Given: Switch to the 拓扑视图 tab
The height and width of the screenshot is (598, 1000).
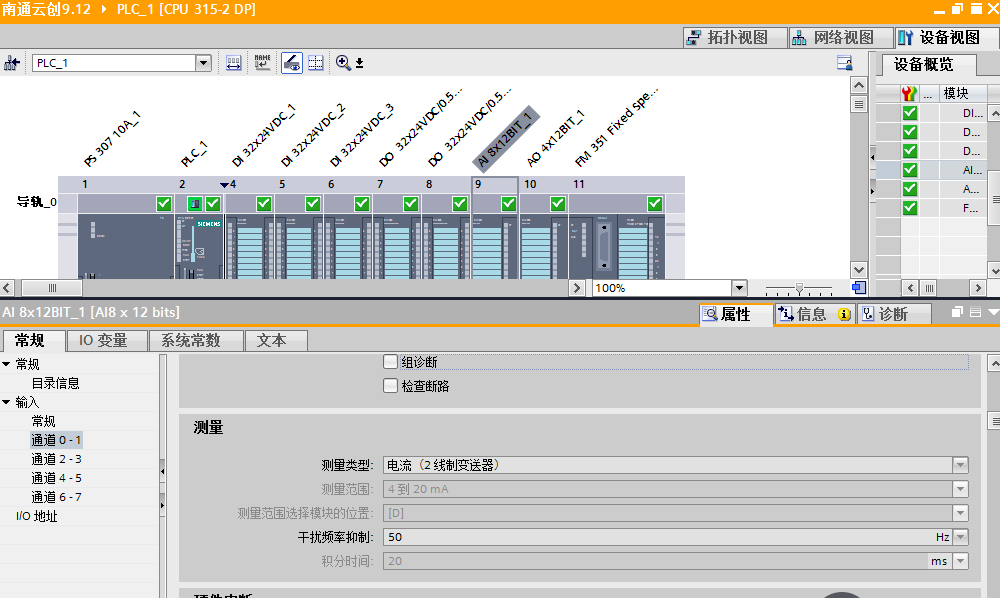Looking at the screenshot, I should coord(735,38).
